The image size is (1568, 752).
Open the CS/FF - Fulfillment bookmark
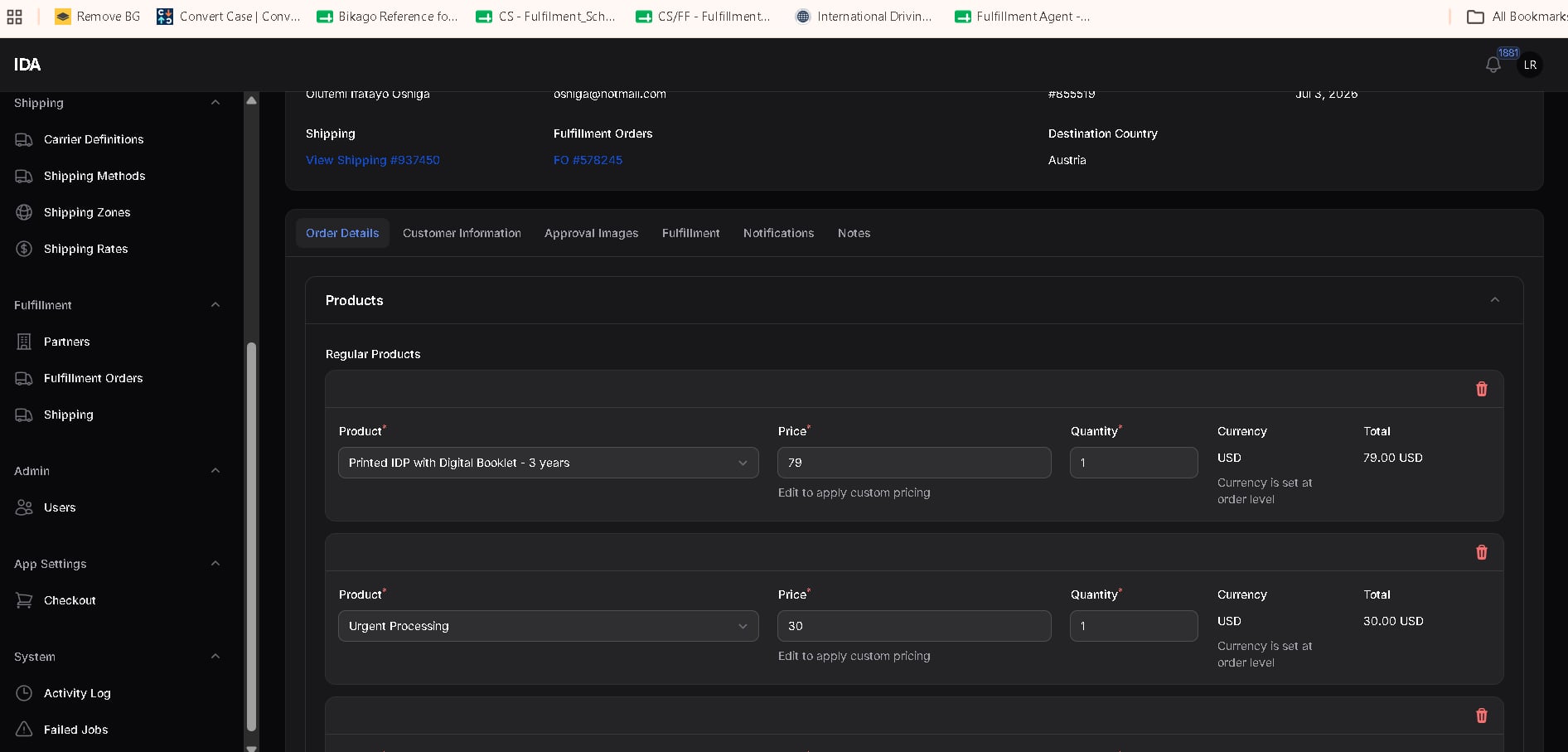coord(703,17)
